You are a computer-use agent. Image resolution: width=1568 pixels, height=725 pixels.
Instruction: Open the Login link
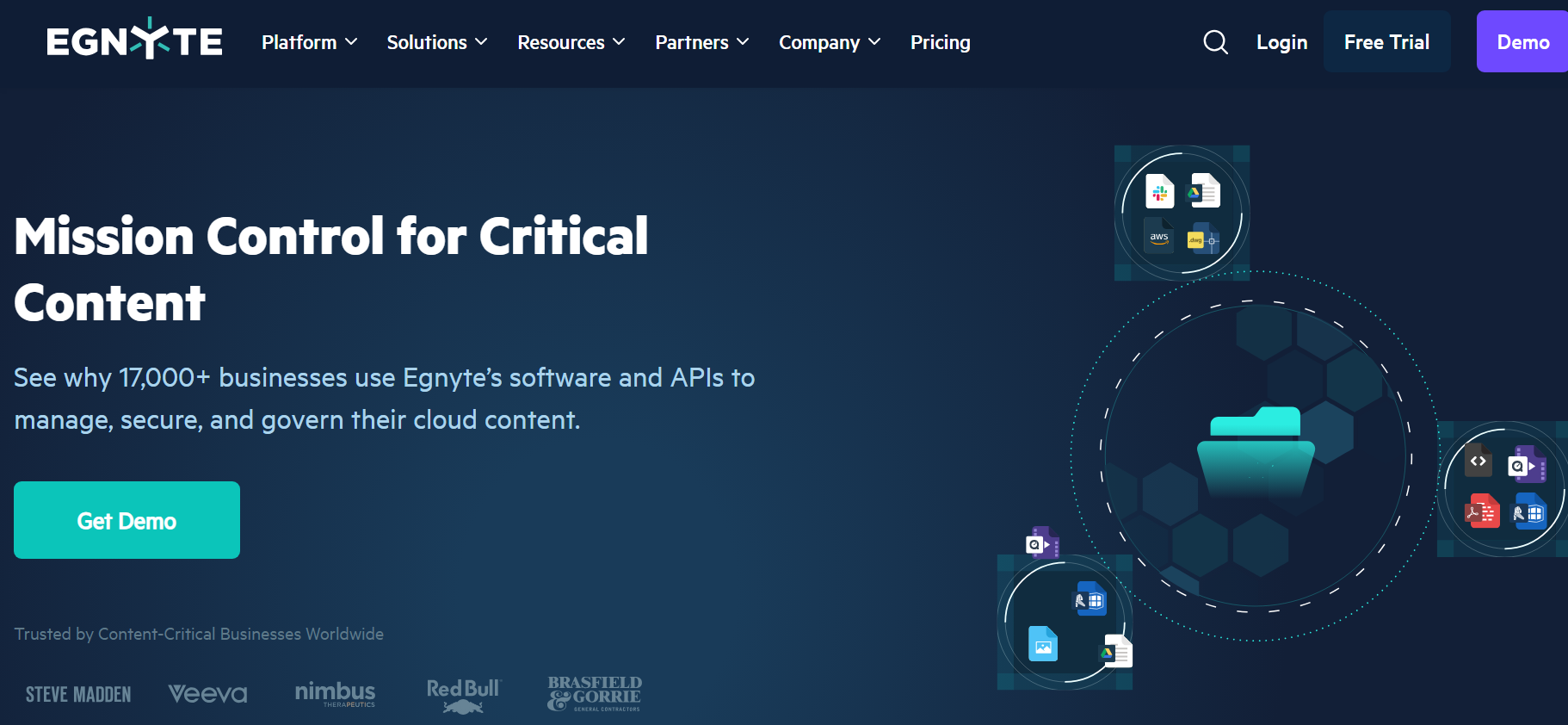(x=1281, y=42)
